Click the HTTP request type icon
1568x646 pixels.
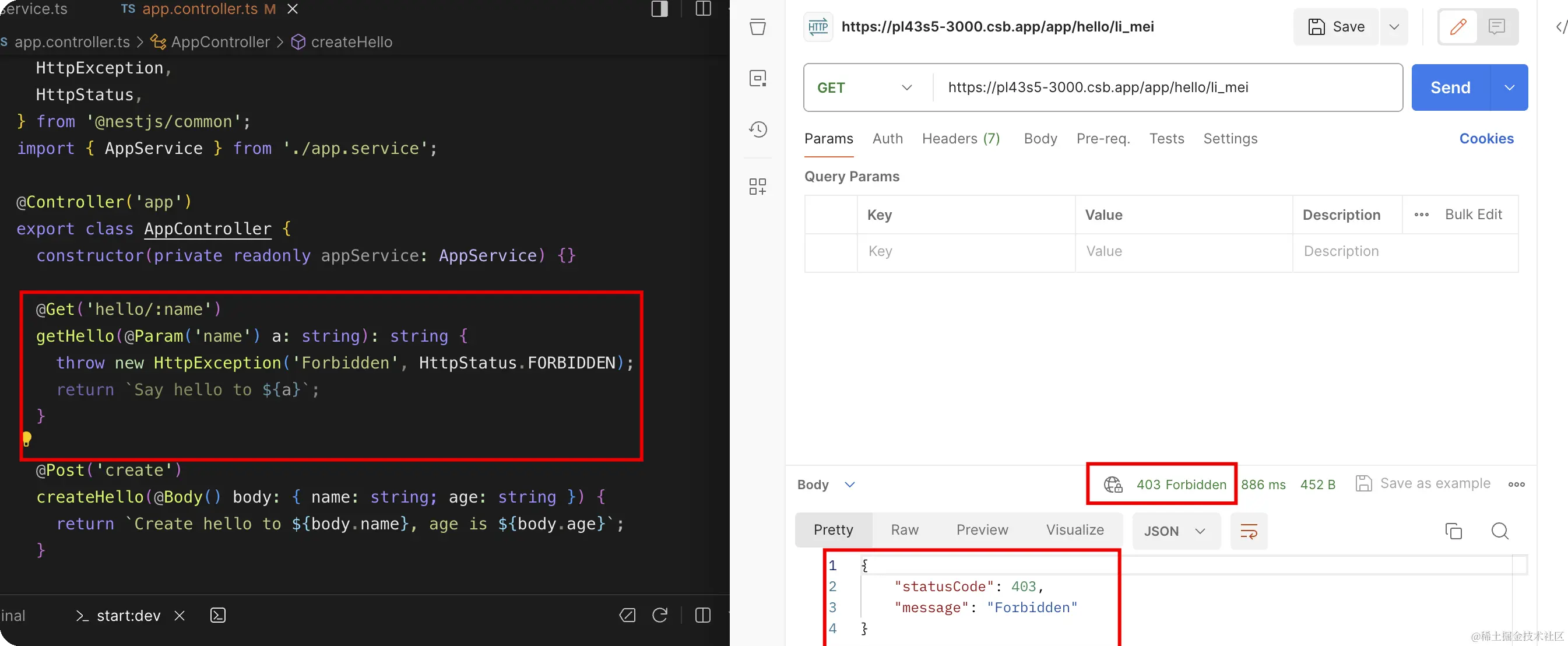[x=818, y=27]
